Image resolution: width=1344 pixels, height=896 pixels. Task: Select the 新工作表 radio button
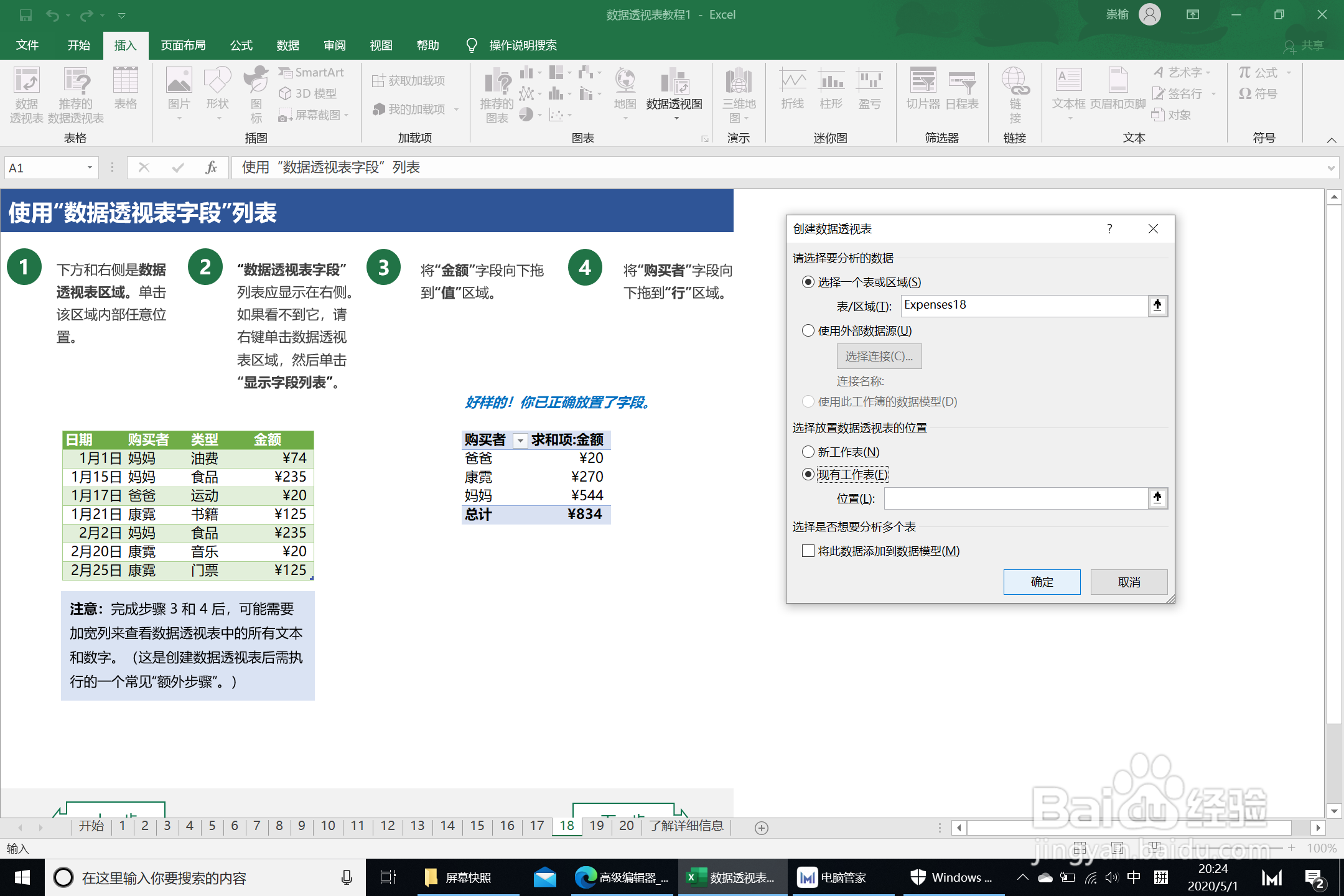tap(808, 452)
